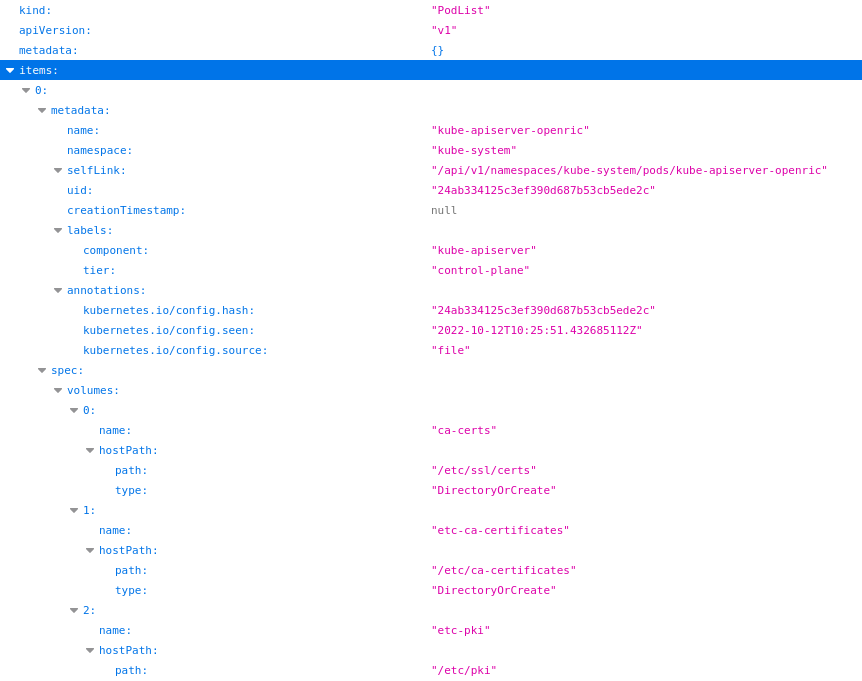Click the "/etc/ca-certificates" path value
The height and width of the screenshot is (681, 862).
(x=503, y=571)
